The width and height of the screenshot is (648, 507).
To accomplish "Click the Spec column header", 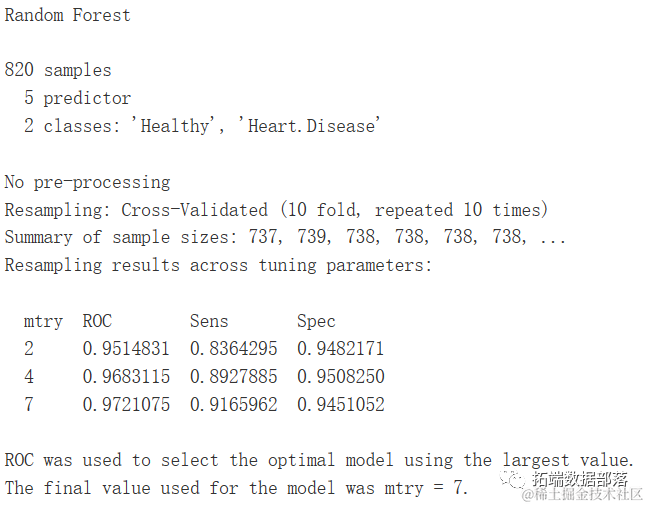I will point(316,321).
